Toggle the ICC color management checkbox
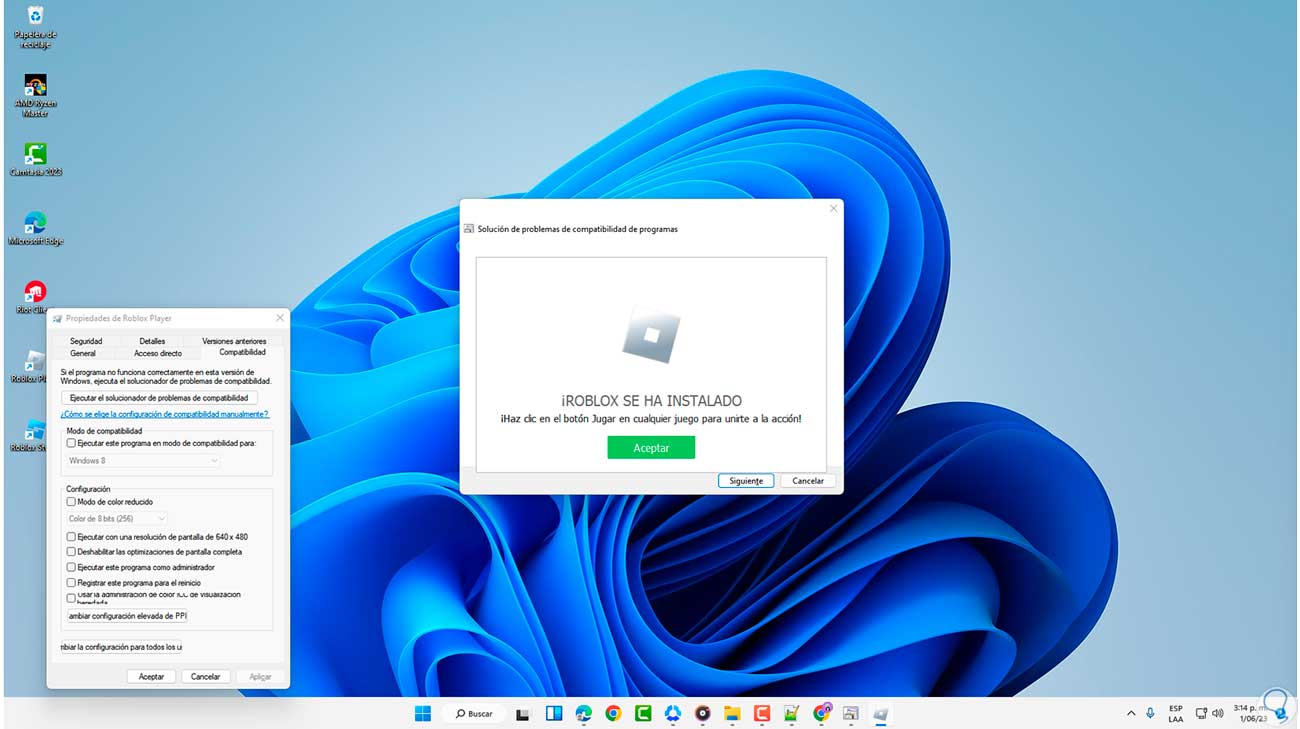Image resolution: width=1300 pixels, height=729 pixels. click(x=71, y=598)
